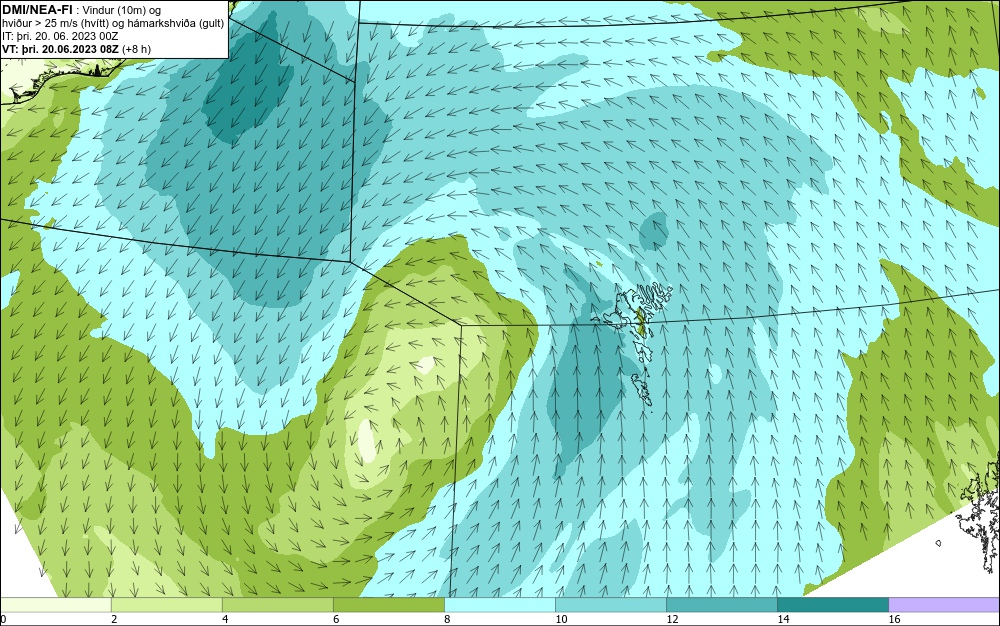Click the legend scale label '4'
The height and width of the screenshot is (626, 1000).
[225, 619]
